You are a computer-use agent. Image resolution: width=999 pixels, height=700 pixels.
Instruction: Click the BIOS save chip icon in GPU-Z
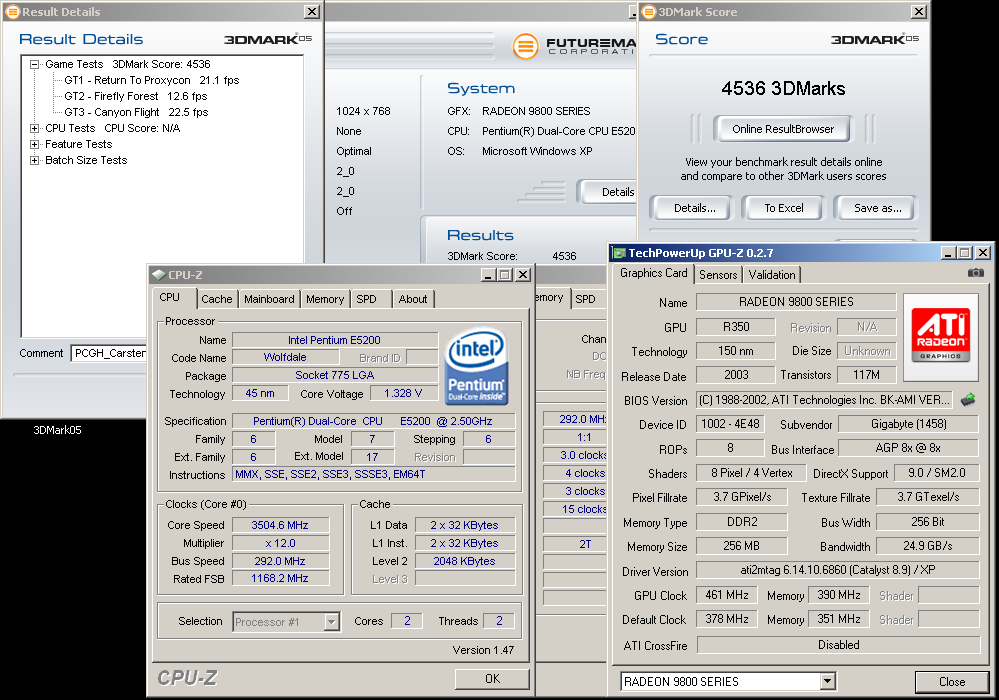pyautogui.click(x=968, y=399)
